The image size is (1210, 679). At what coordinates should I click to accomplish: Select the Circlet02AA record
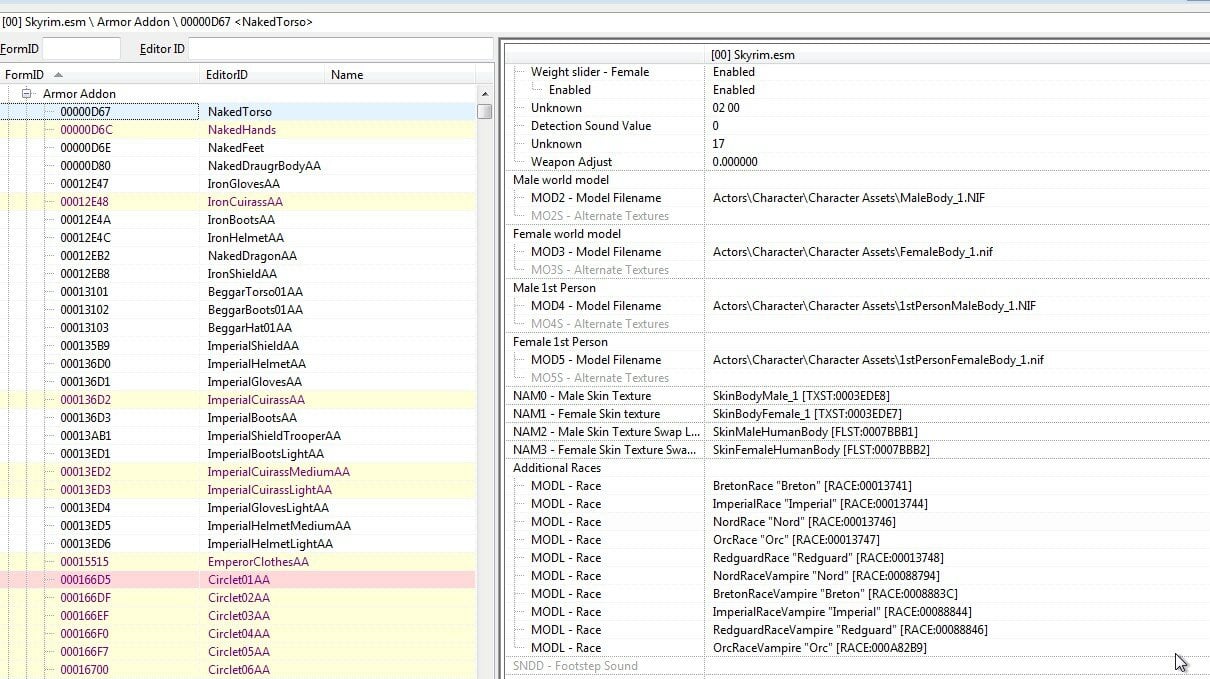click(238, 598)
